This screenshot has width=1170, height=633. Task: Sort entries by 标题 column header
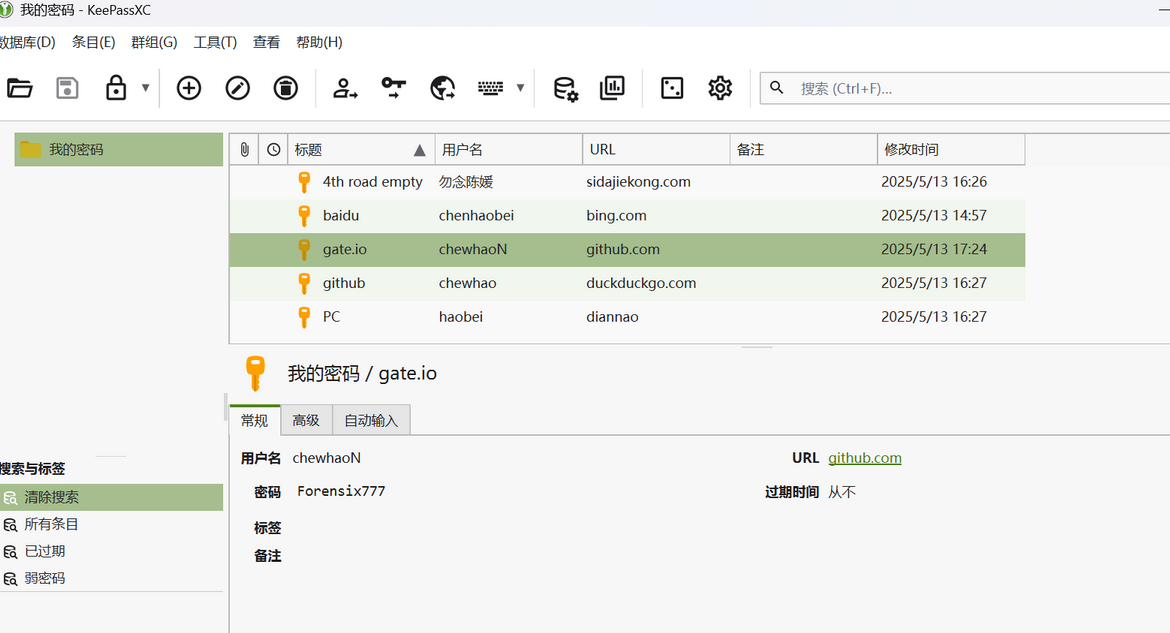[x=361, y=149]
